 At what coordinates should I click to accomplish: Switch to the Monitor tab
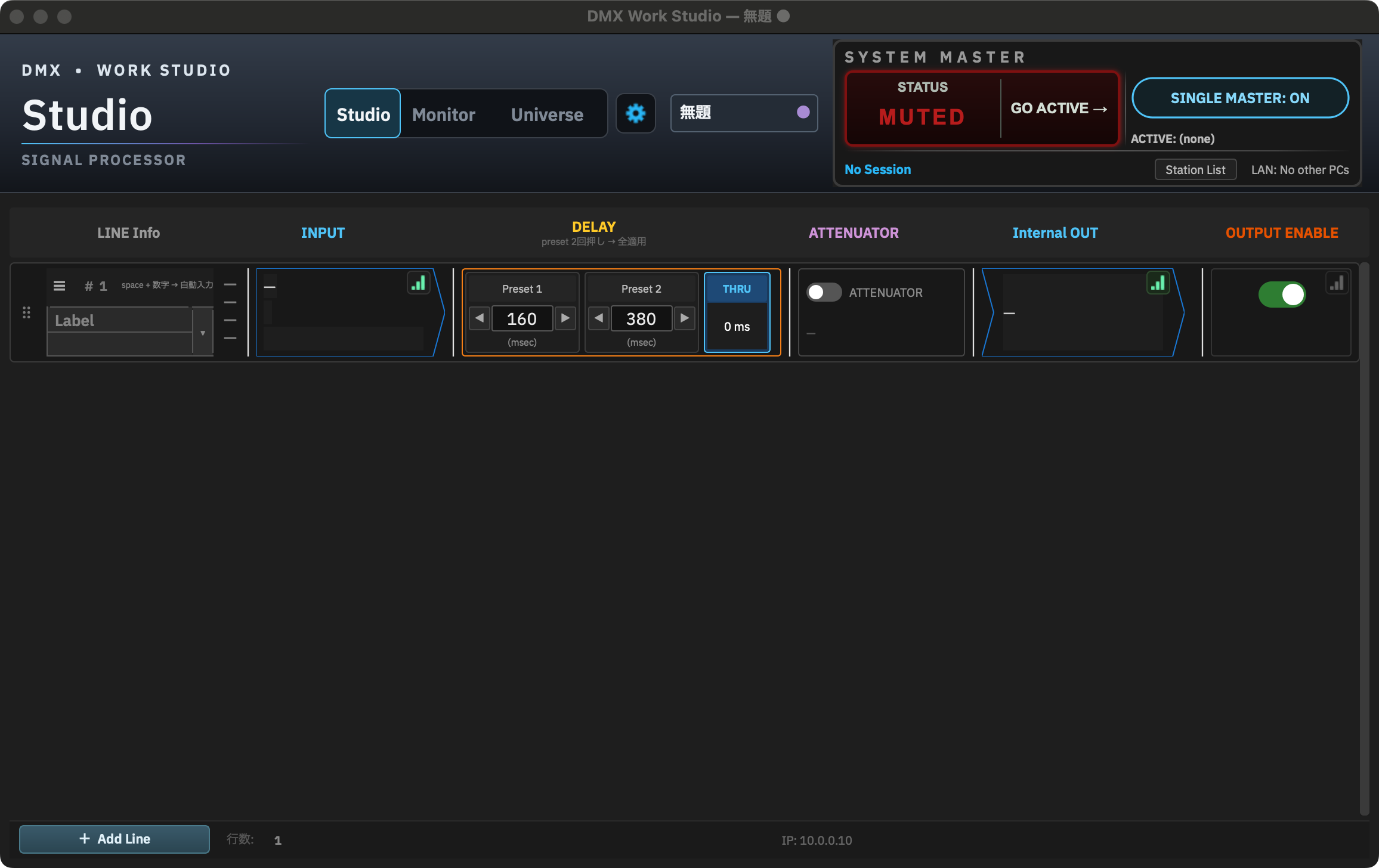443,114
